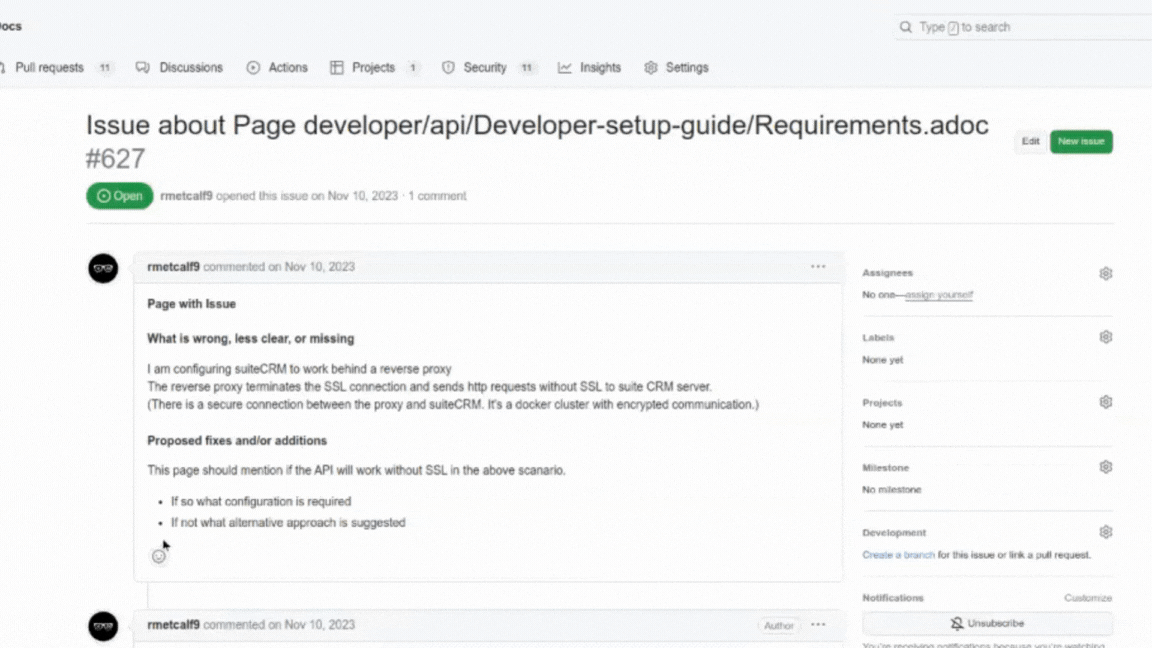Open first comment's three-dot options menu

[818, 267]
